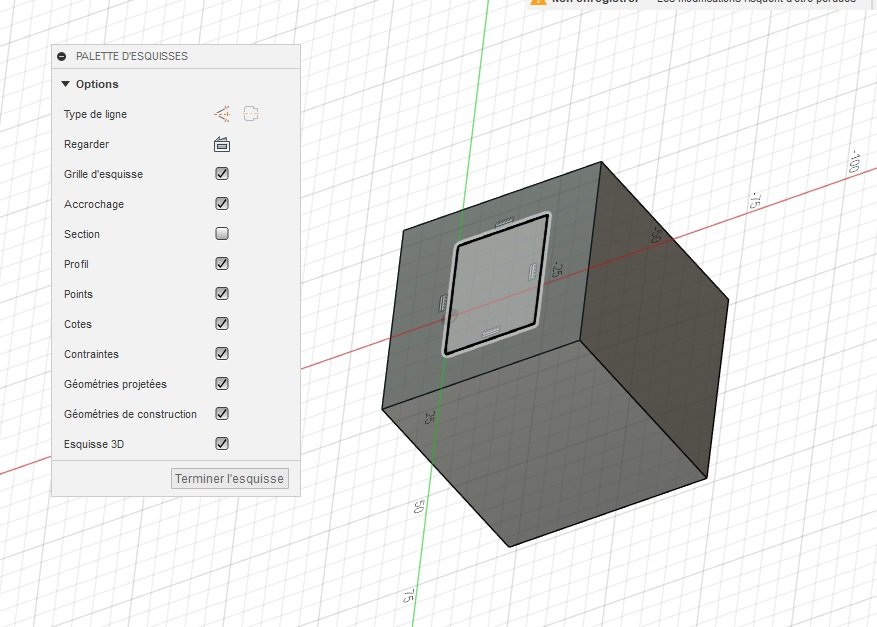877x627 pixels.
Task: Select the constraint glyph on rectangle's bottom edge
Action: [491, 333]
